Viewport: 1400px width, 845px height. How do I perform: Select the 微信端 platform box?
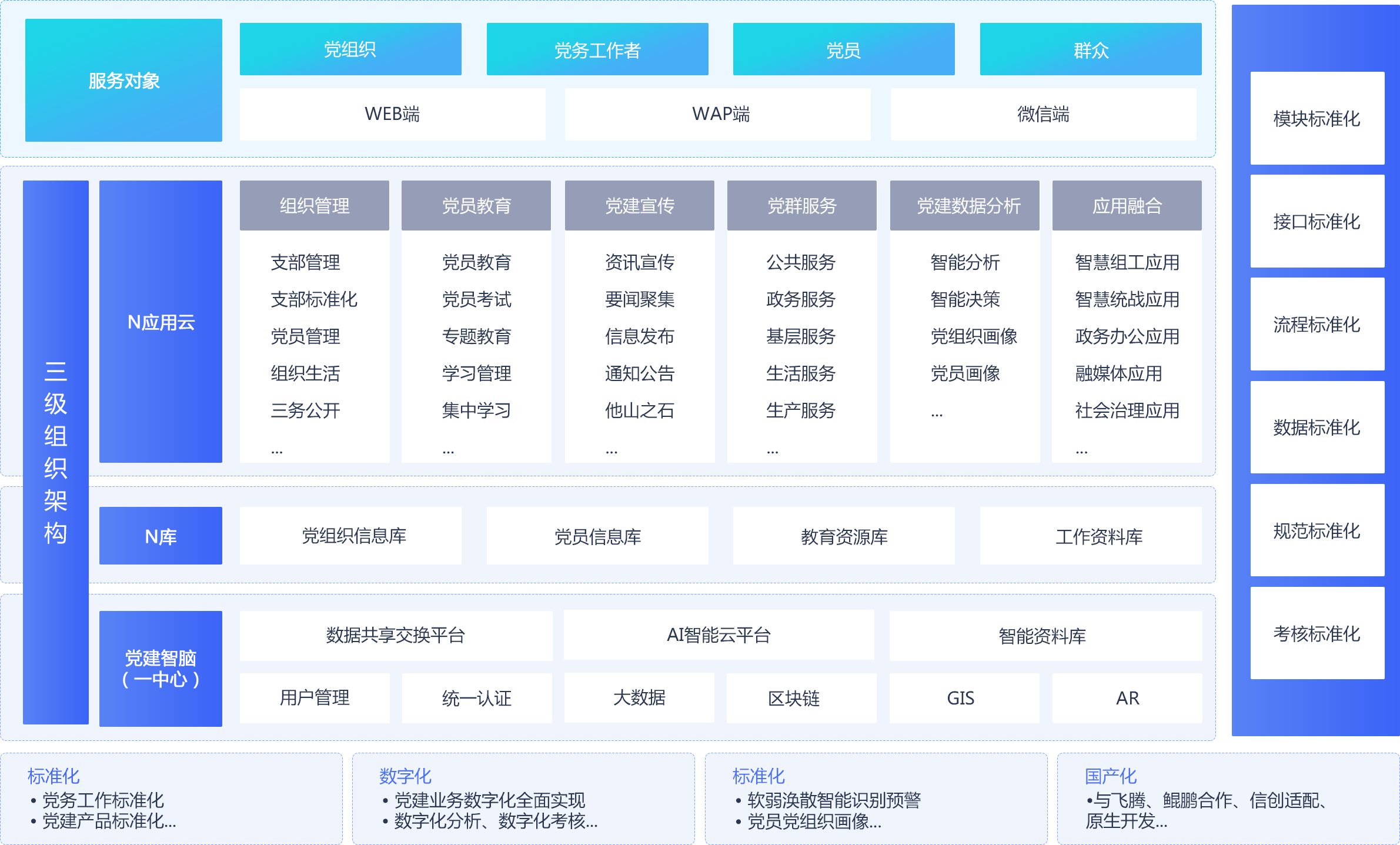[x=1043, y=114]
